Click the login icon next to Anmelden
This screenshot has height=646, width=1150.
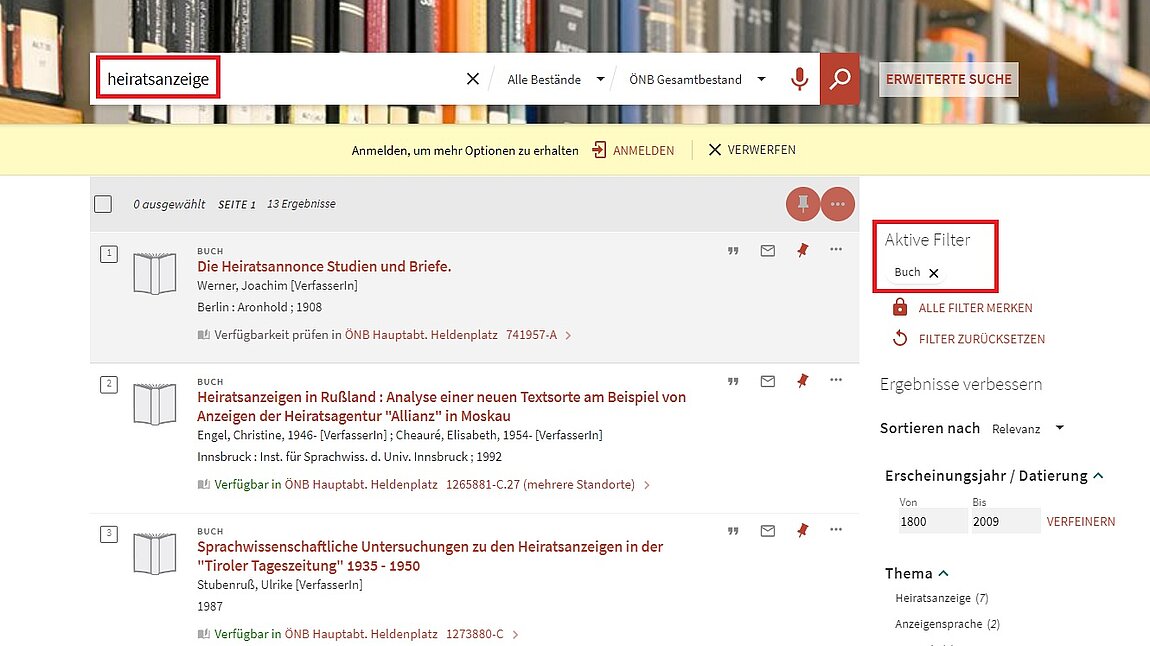pyautogui.click(x=599, y=150)
